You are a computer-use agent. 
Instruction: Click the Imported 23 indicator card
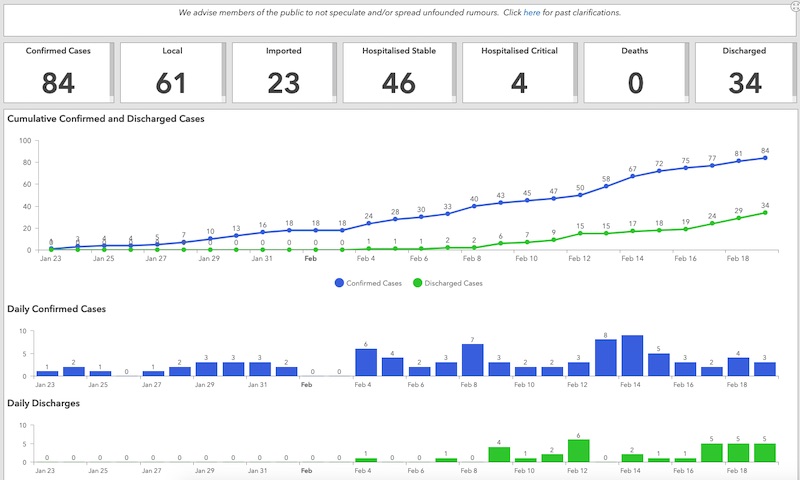284,72
